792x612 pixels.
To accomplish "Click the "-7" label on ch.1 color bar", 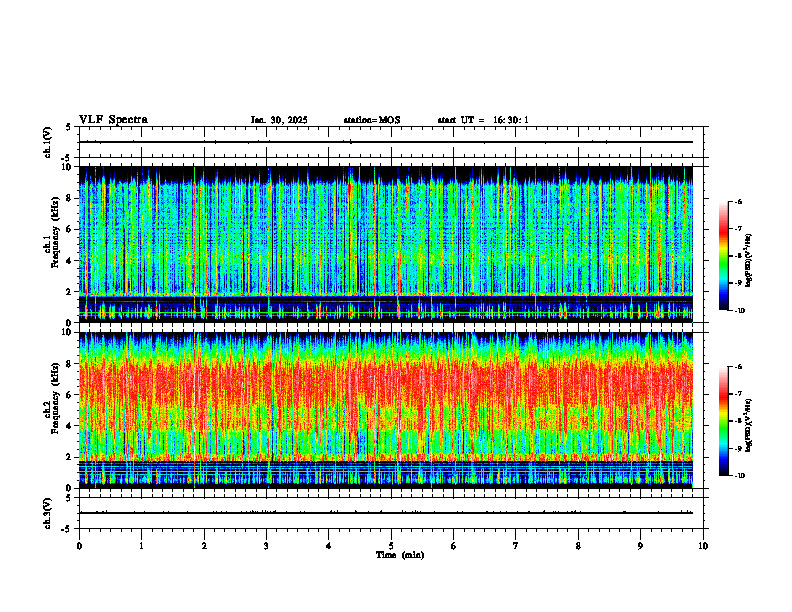I will pos(738,229).
